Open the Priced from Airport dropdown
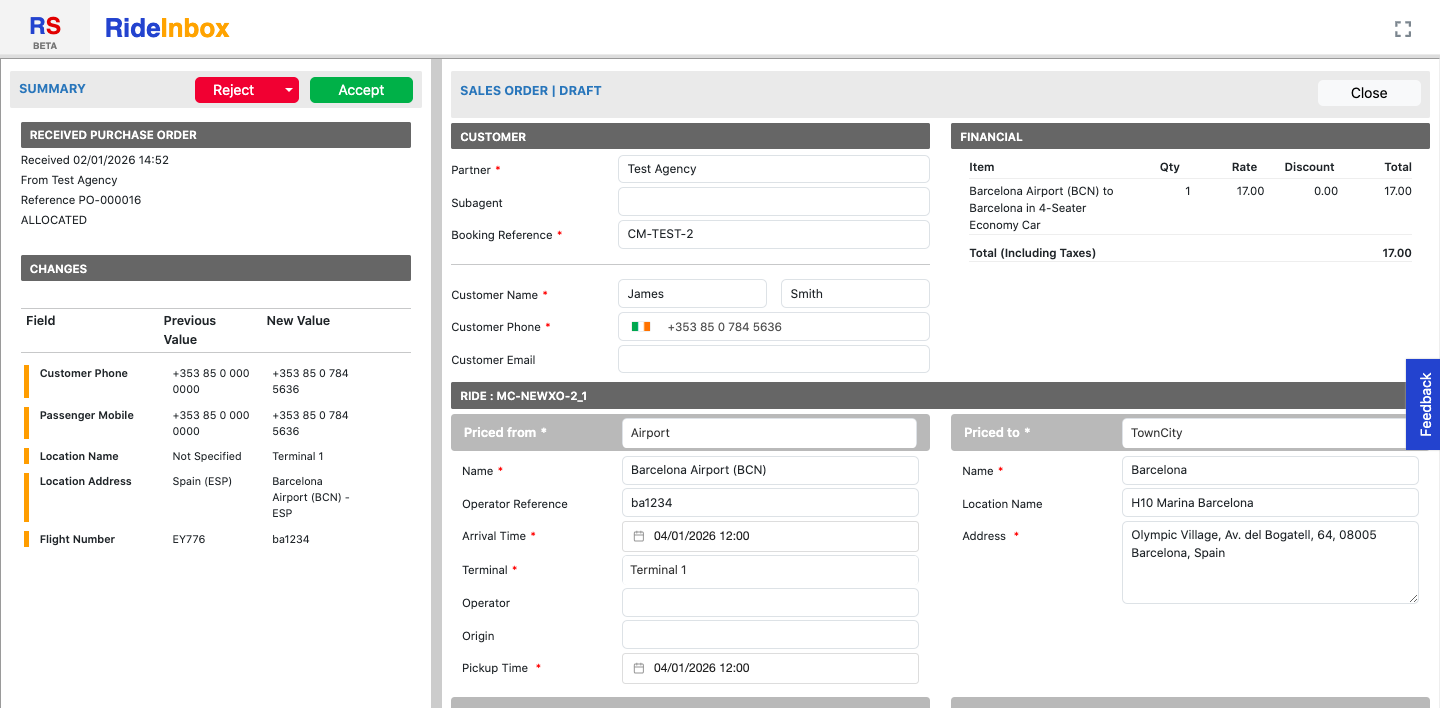This screenshot has width=1440, height=708. [768, 433]
